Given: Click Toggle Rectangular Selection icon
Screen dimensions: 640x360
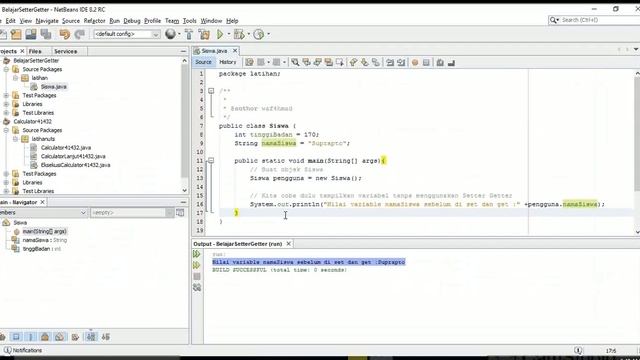Looking at the screenshot, I should pyautogui.click(x=340, y=62).
